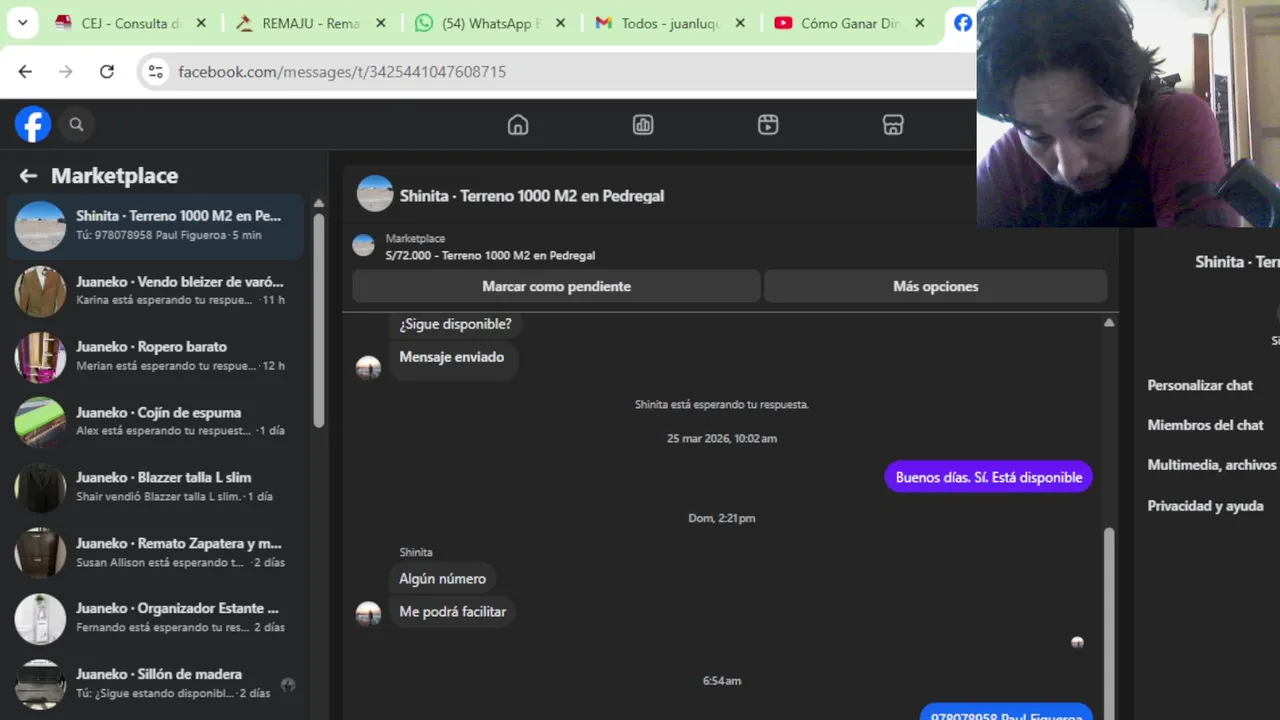Close the Gmail Todos tab
The height and width of the screenshot is (720, 1280).
pyautogui.click(x=740, y=23)
